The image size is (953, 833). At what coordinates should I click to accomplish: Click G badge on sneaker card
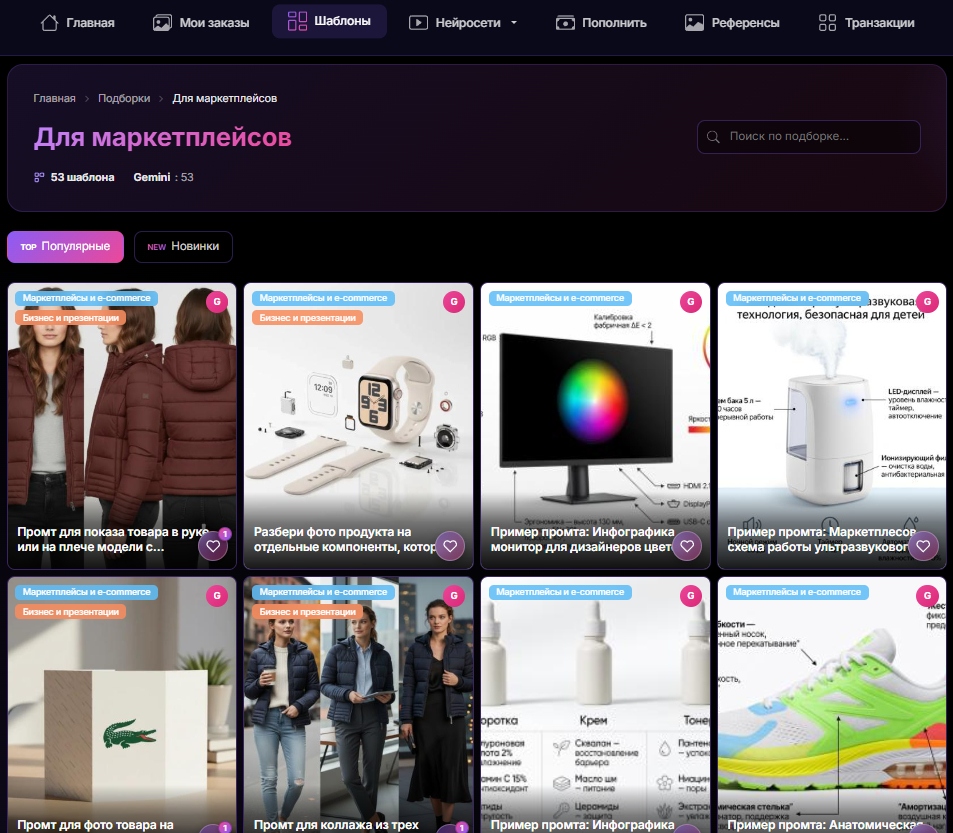point(927,595)
